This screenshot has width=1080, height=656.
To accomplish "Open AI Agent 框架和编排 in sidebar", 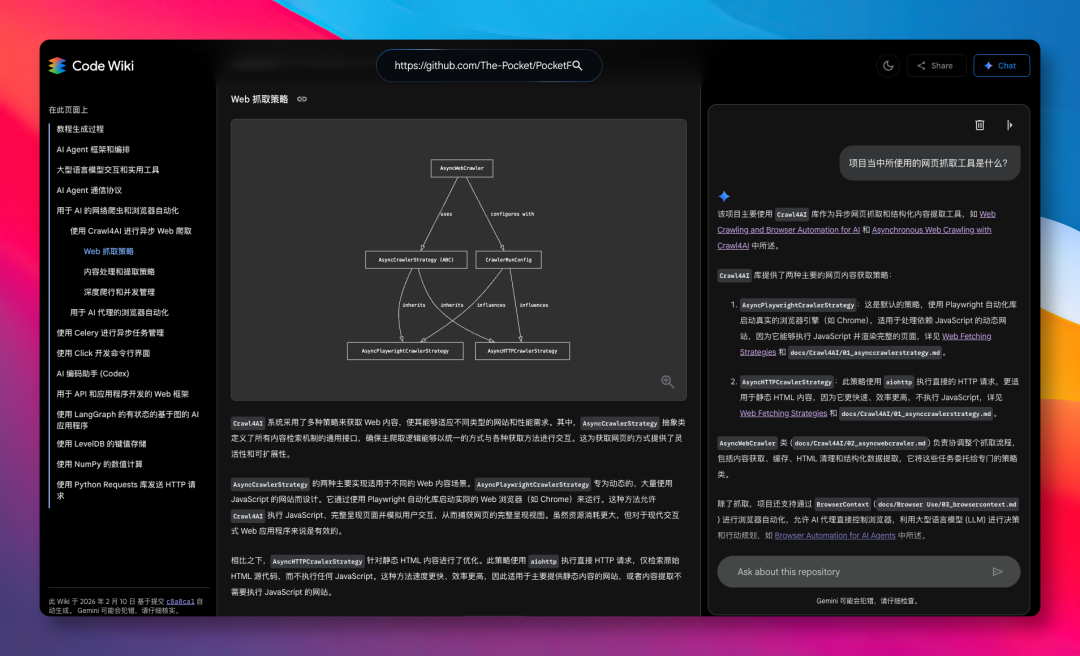I will pos(93,150).
